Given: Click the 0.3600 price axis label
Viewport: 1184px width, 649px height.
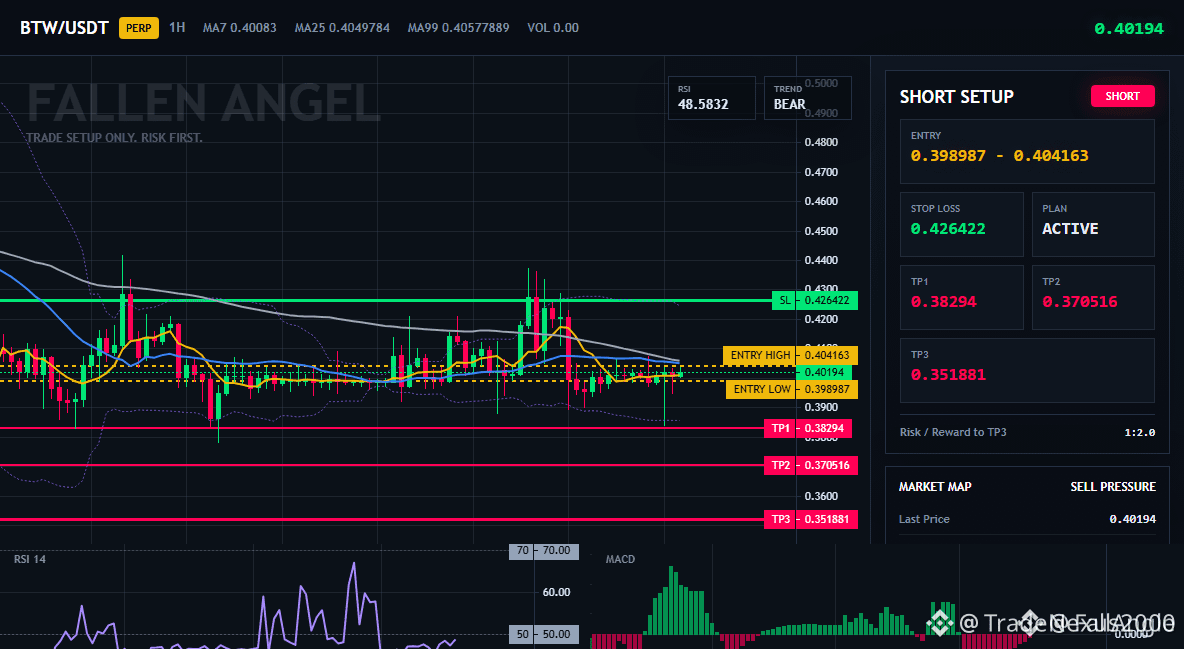Looking at the screenshot, I should coord(822,496).
